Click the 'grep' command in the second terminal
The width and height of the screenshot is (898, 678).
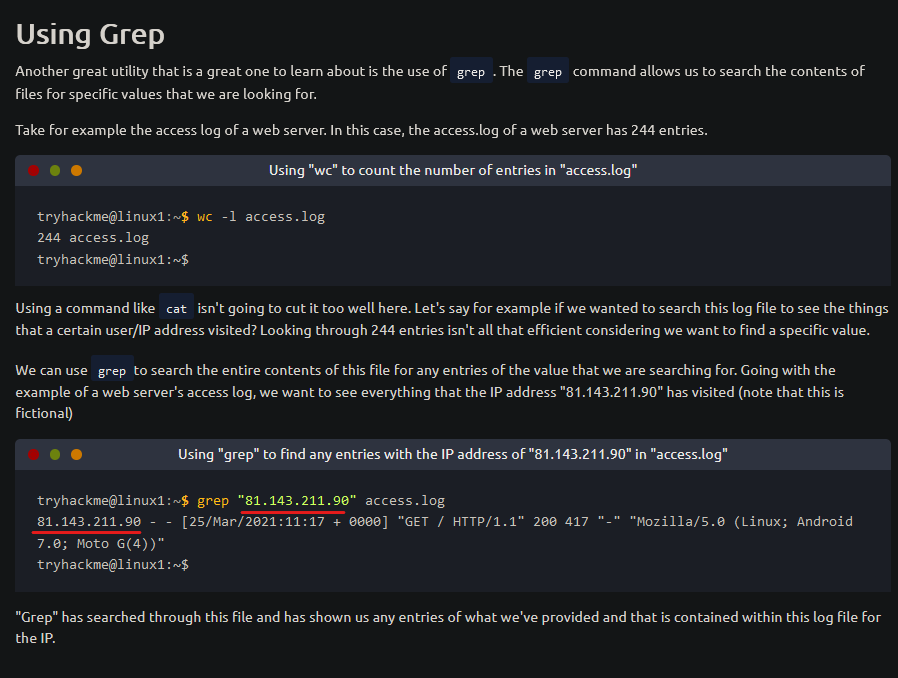pyautogui.click(x=212, y=500)
